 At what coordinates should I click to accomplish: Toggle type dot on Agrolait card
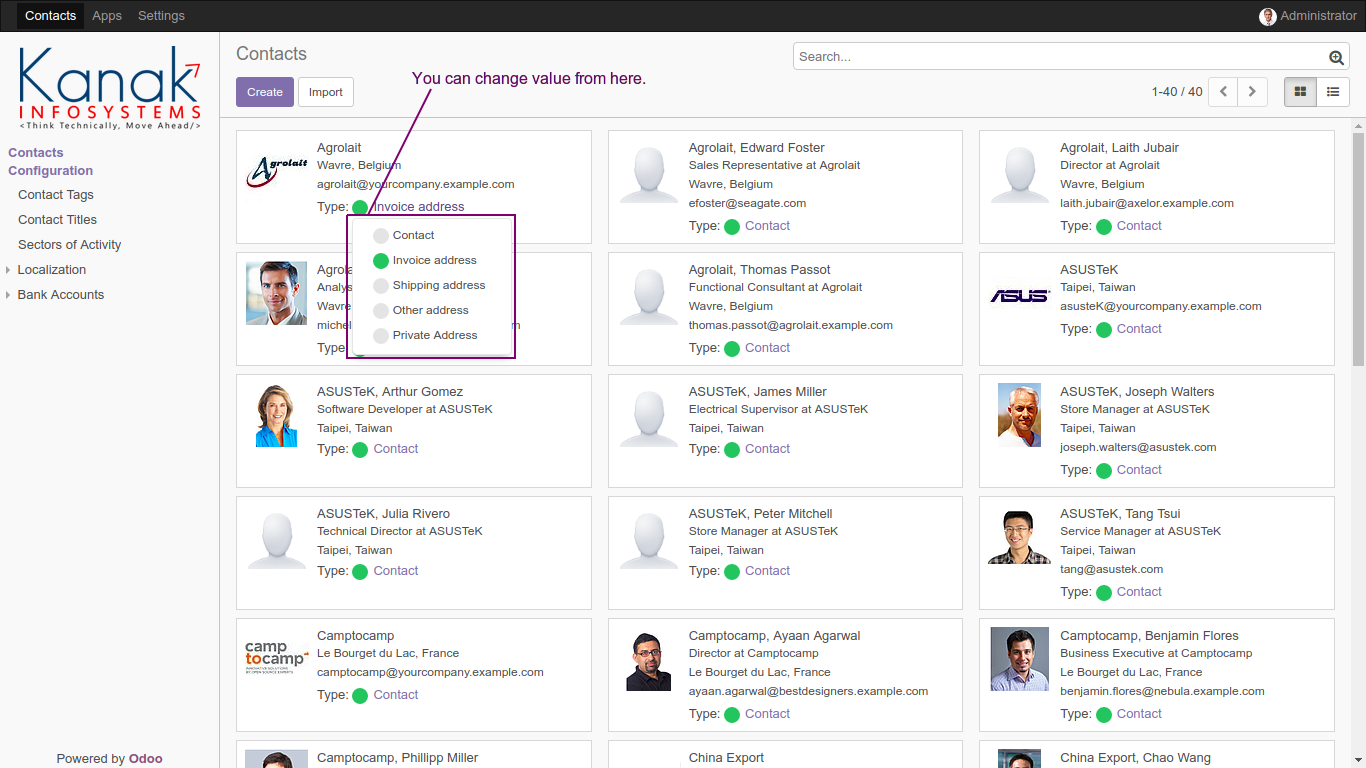(x=360, y=207)
